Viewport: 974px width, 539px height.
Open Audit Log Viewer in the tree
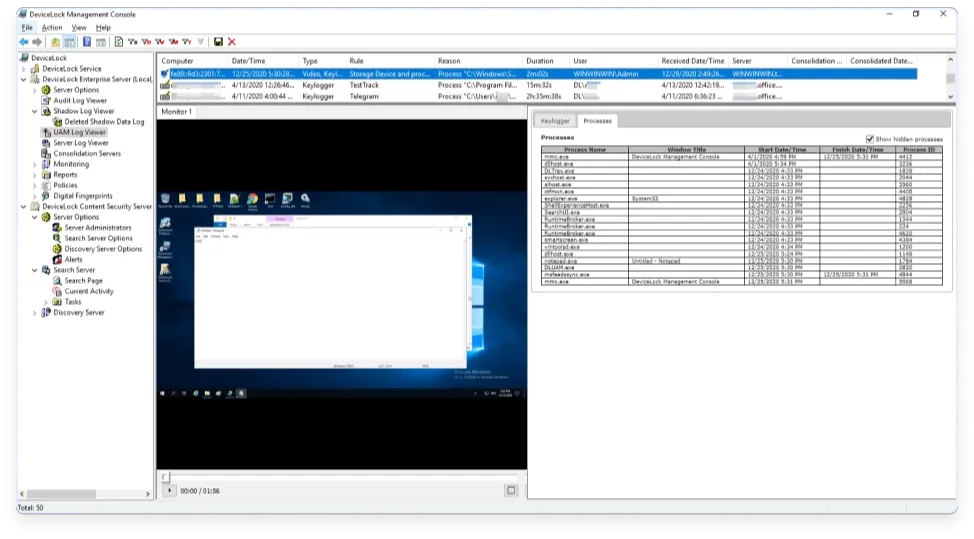80,100
